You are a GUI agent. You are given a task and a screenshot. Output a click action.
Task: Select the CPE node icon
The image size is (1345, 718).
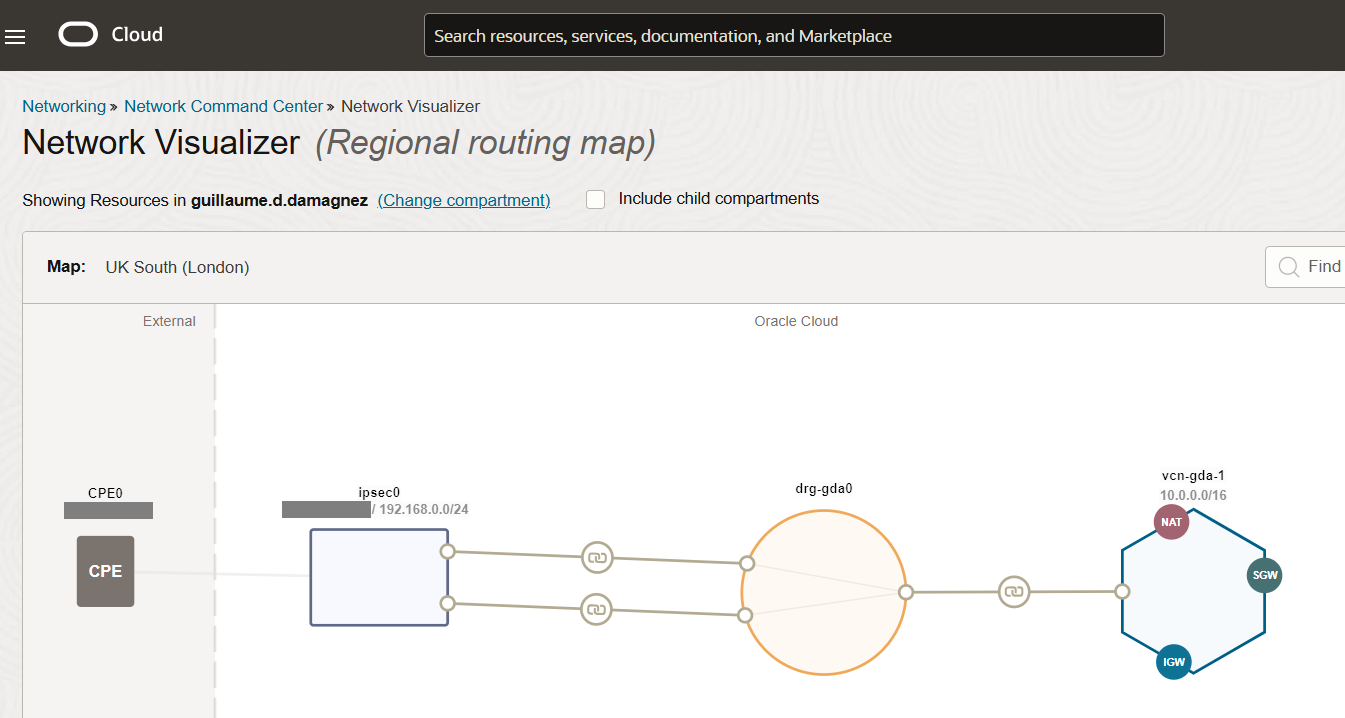coord(105,572)
